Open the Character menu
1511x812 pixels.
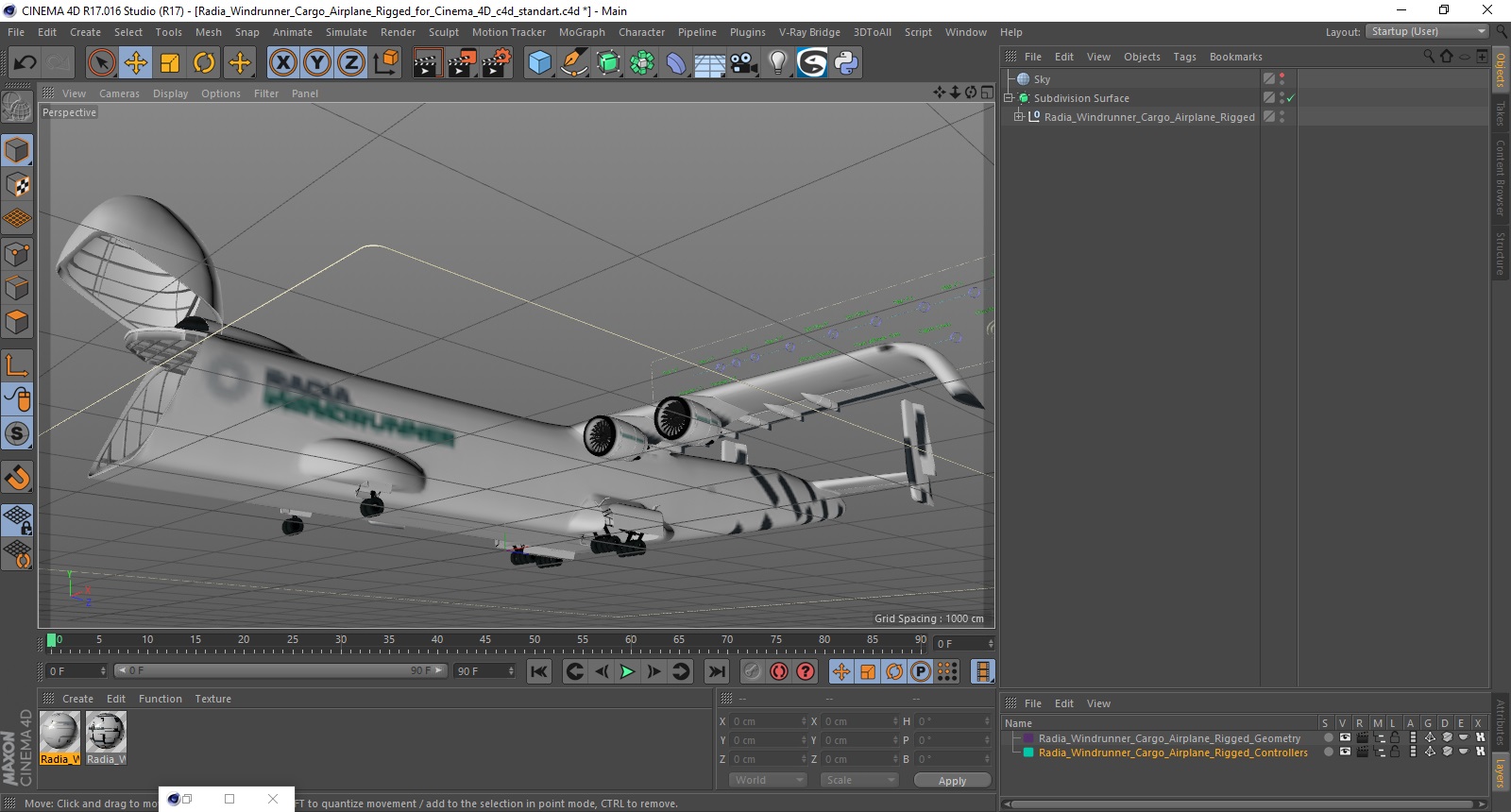tap(641, 32)
